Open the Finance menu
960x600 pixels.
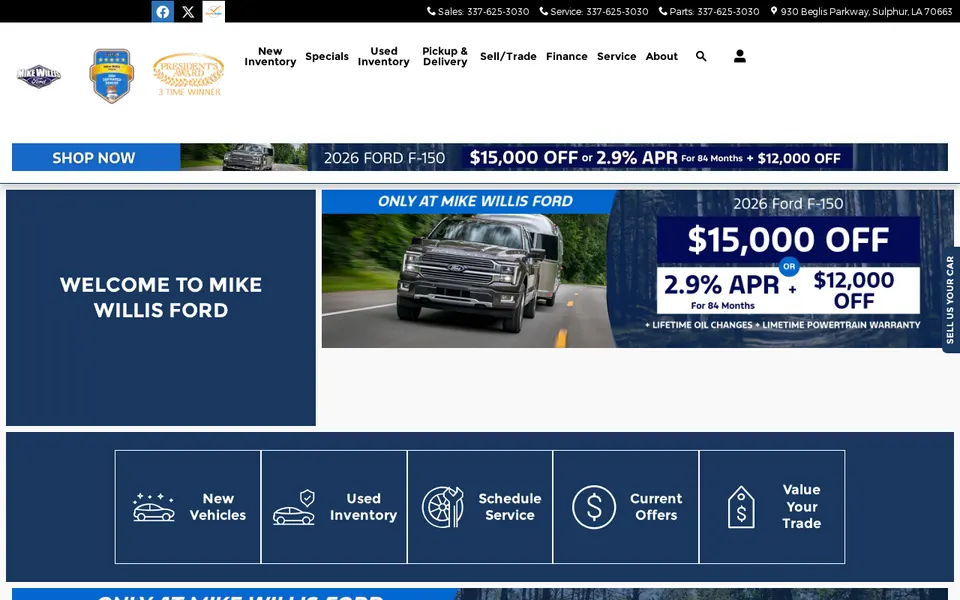coord(567,56)
